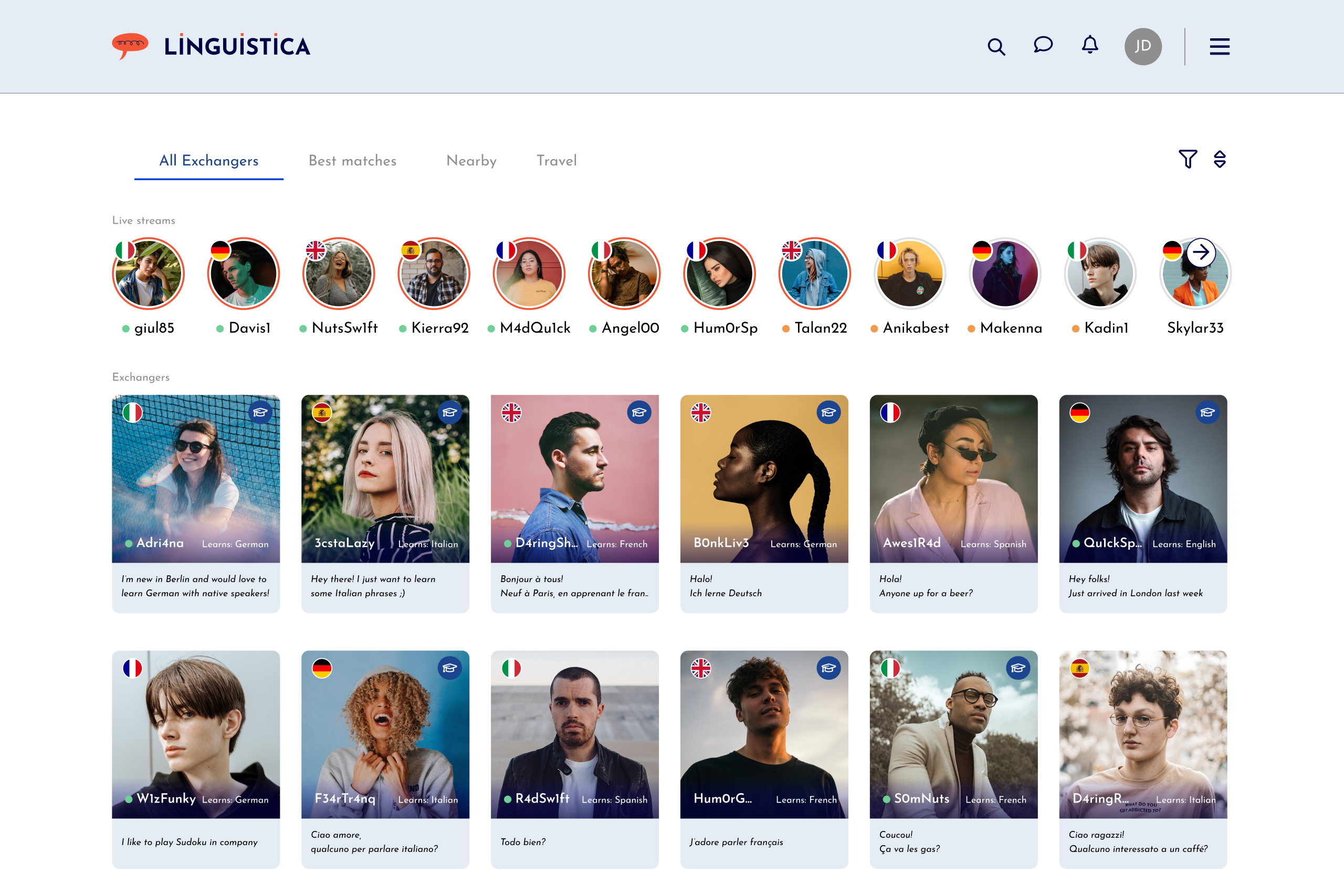Open Kadin1's live stream avatar
Image resolution: width=1344 pixels, height=896 pixels.
[x=1100, y=273]
